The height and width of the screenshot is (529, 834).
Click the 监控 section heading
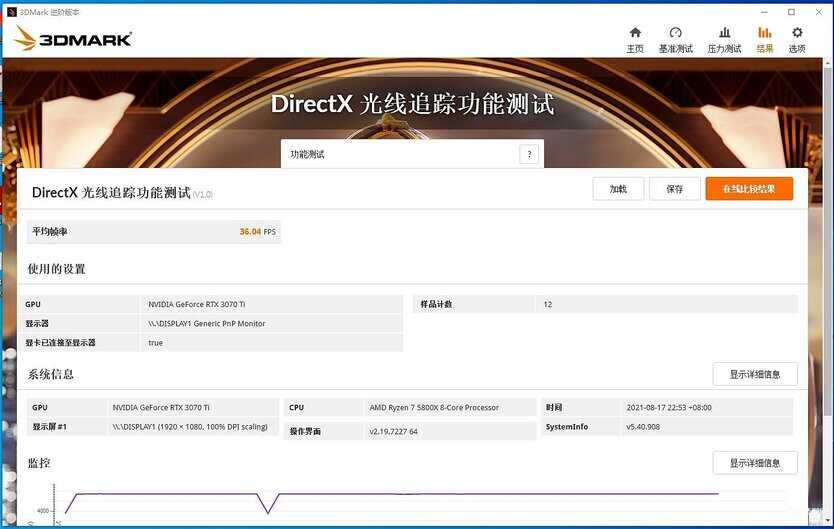pyautogui.click(x=39, y=463)
